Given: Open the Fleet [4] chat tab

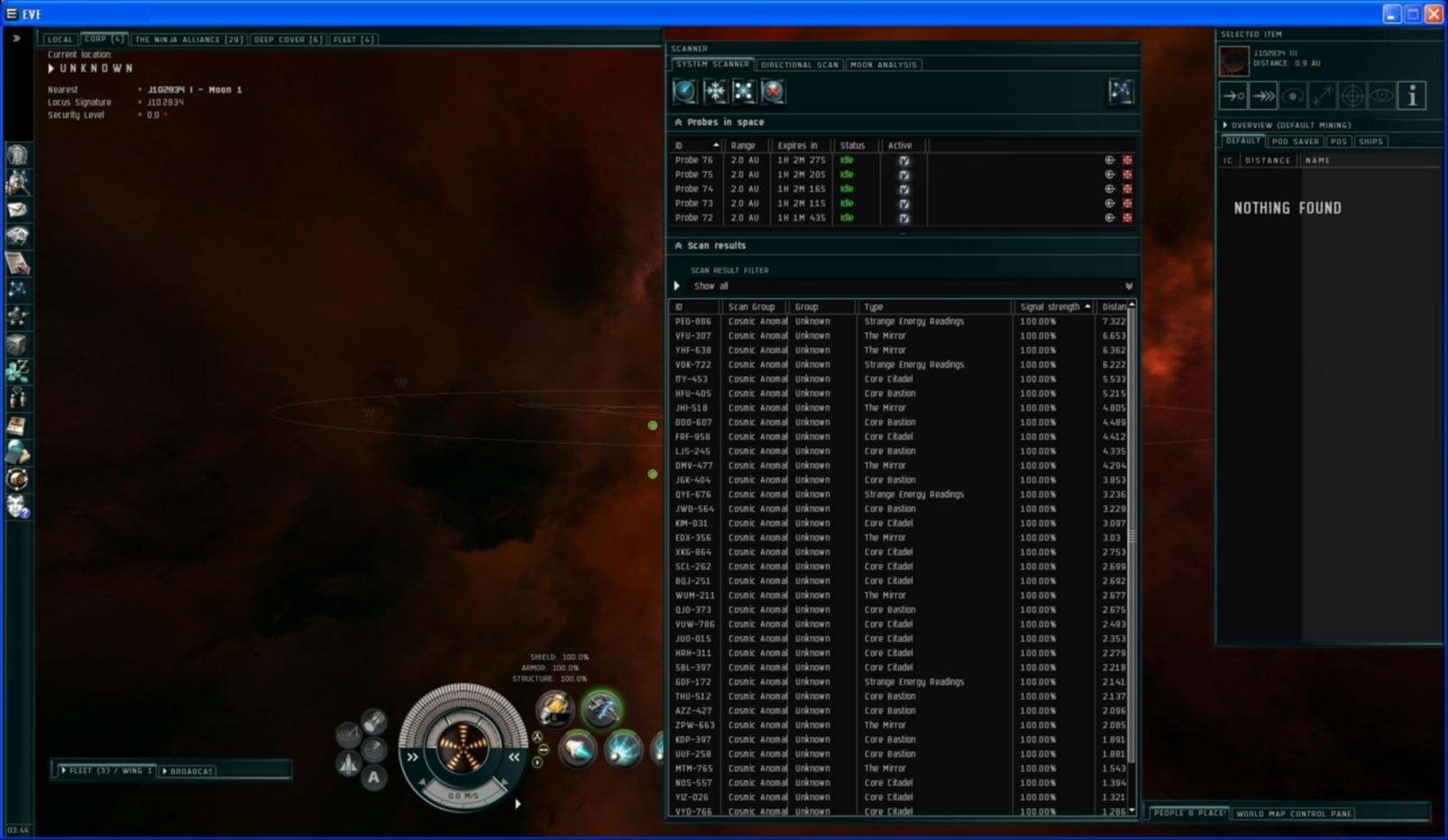Looking at the screenshot, I should tap(353, 40).
